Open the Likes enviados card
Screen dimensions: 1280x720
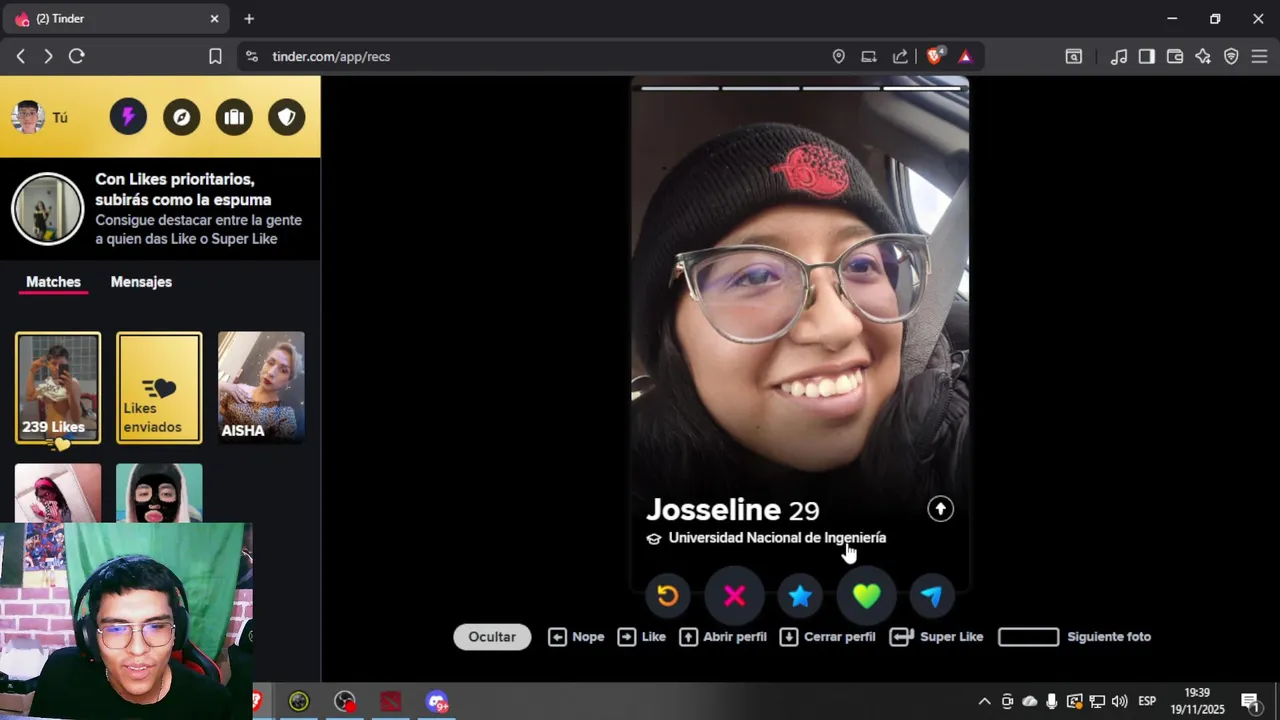(159, 388)
